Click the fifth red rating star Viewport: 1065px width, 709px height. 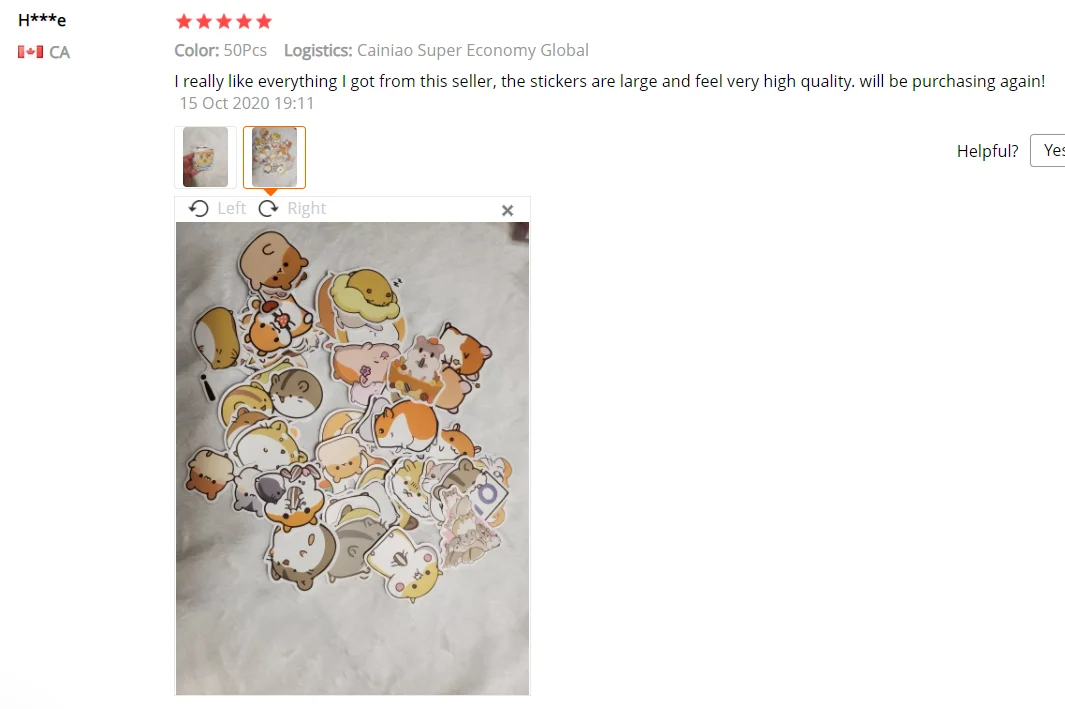pos(264,22)
